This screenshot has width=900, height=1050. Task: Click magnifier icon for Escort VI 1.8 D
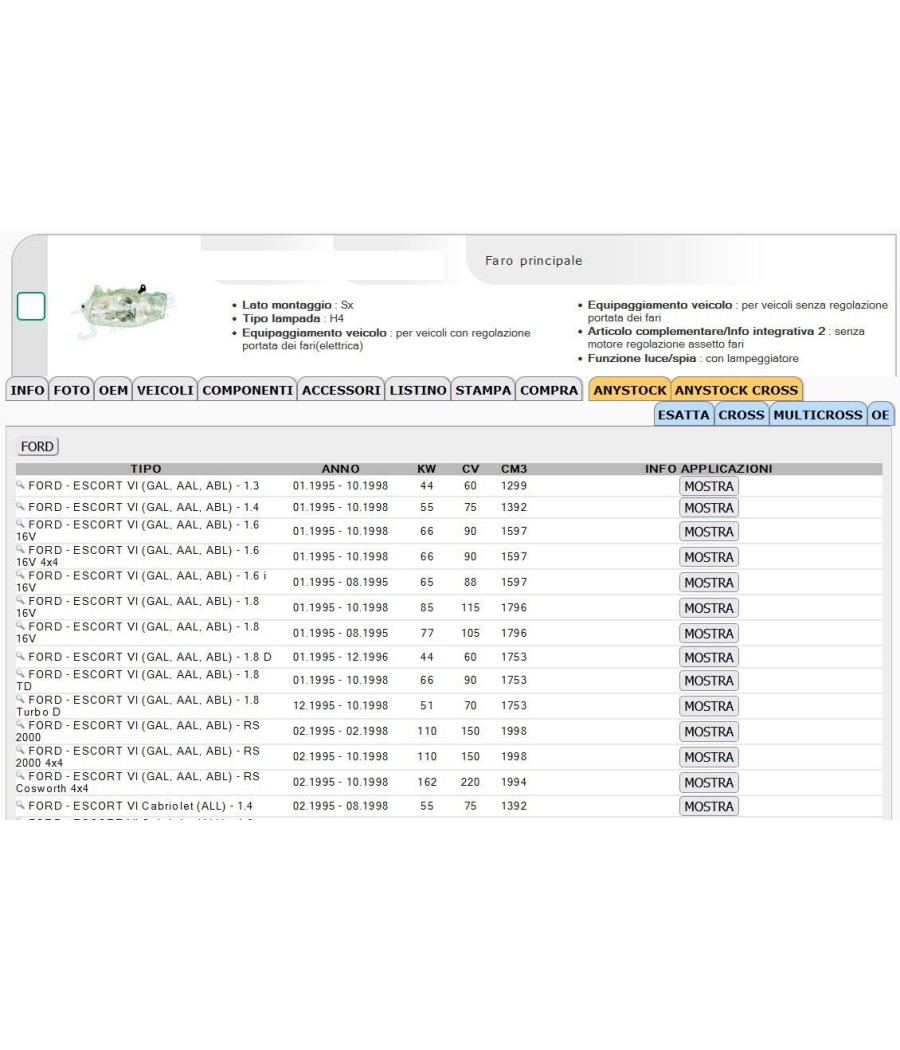pyautogui.click(x=20, y=656)
